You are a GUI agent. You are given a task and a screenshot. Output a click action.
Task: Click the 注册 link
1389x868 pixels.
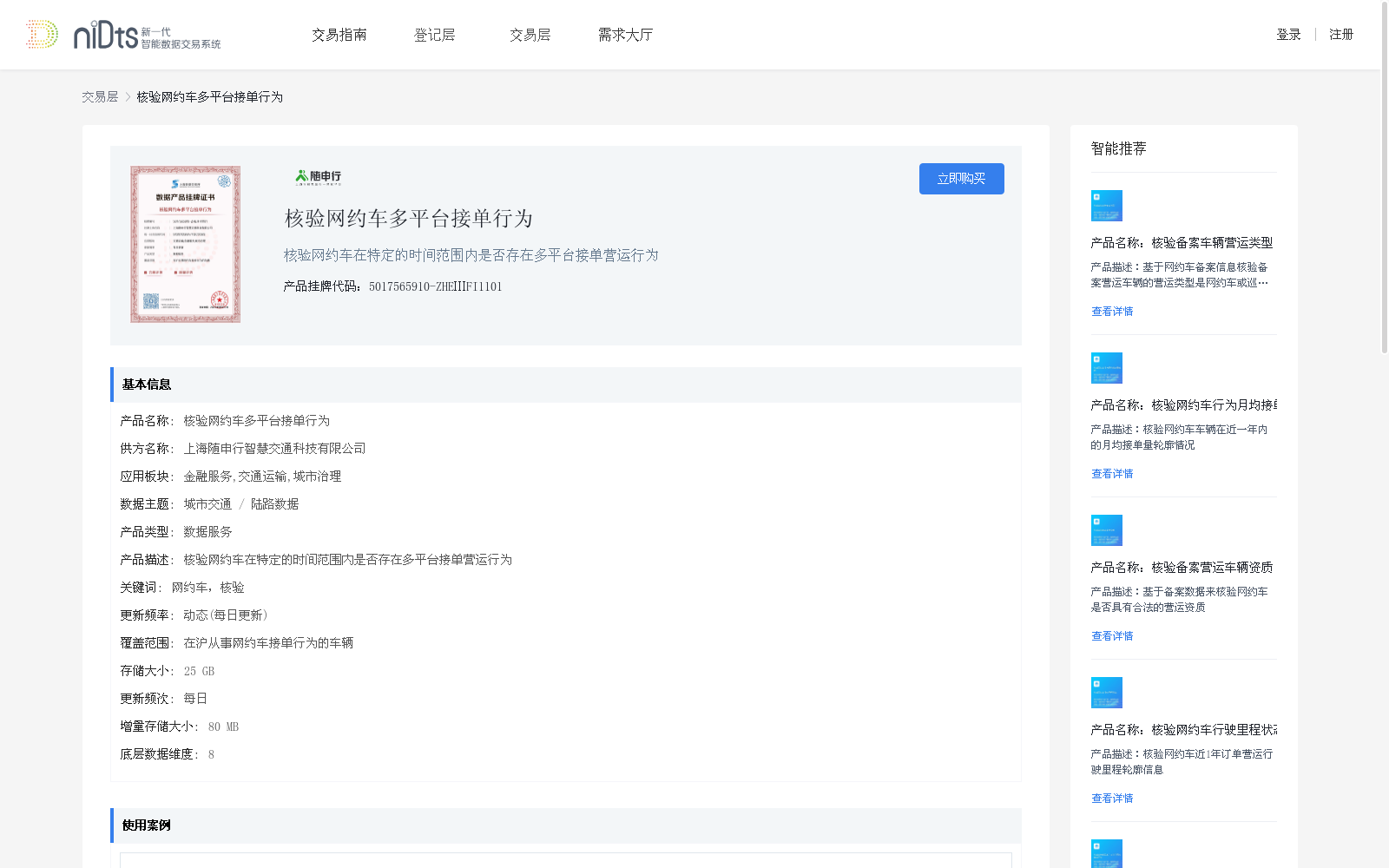(x=1341, y=35)
